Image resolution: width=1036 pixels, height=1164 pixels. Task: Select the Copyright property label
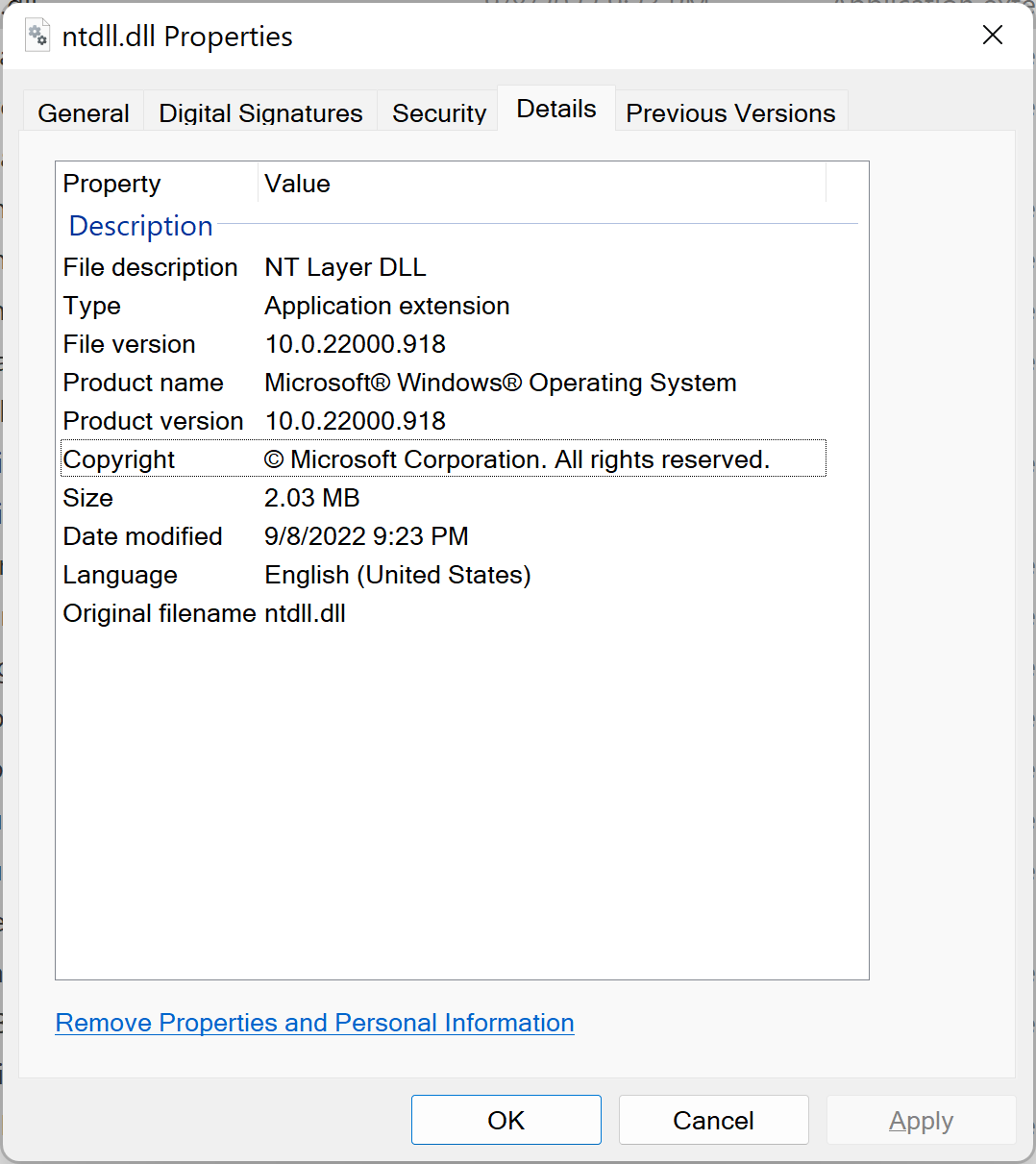pyautogui.click(x=119, y=459)
